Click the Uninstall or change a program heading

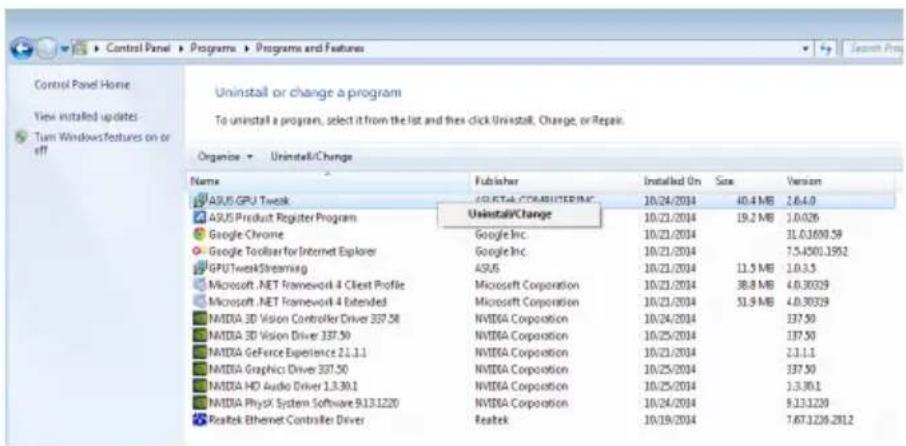(x=308, y=92)
